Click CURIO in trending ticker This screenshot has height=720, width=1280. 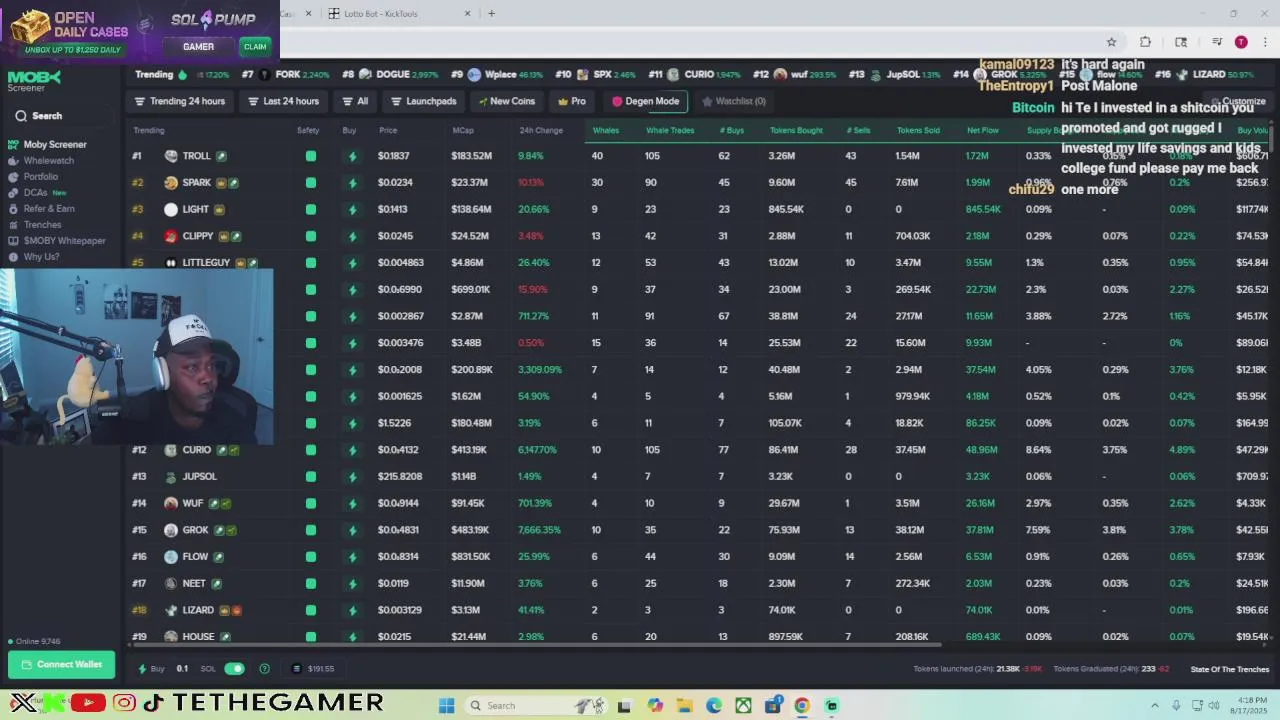[x=699, y=75]
